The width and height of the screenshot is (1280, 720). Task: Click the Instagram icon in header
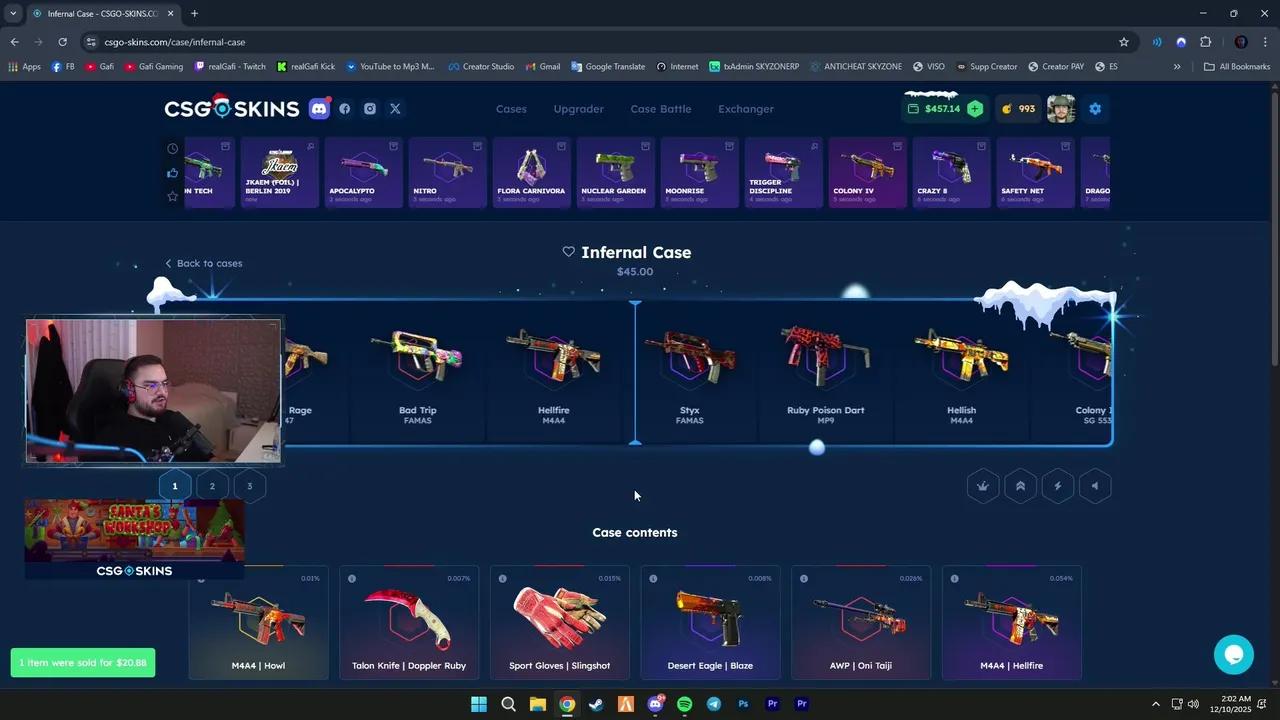370,109
